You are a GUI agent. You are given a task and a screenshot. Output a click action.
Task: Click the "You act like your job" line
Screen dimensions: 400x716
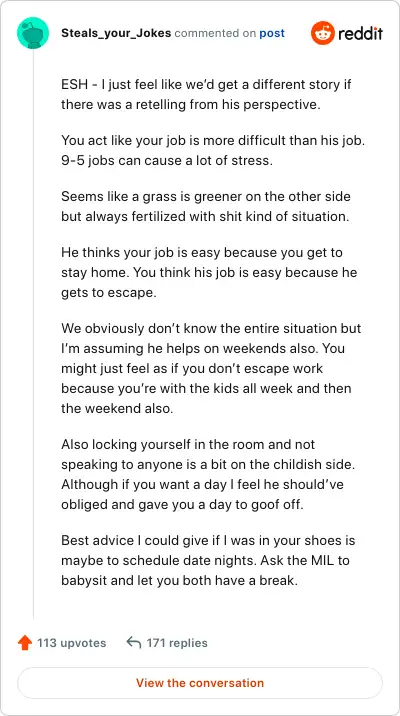[213, 141]
